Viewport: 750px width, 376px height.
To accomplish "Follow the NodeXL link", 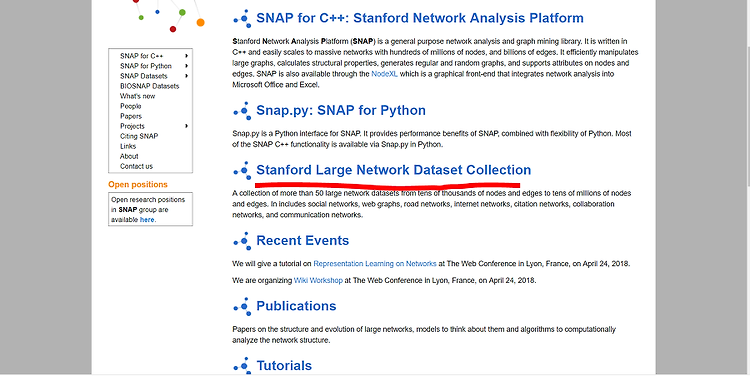I will click(x=384, y=74).
